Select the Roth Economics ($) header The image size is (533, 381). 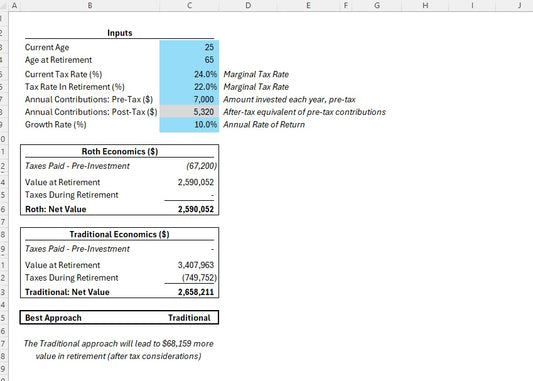point(120,151)
